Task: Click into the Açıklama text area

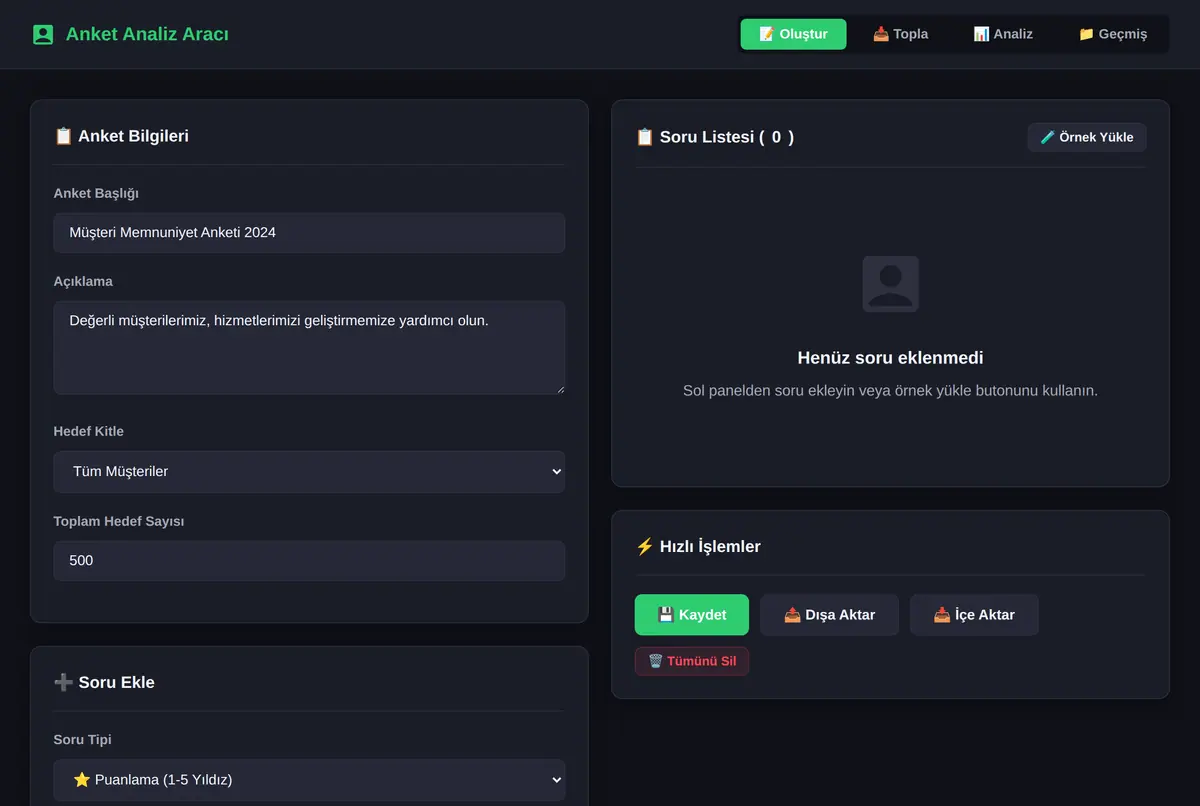Action: [x=309, y=348]
